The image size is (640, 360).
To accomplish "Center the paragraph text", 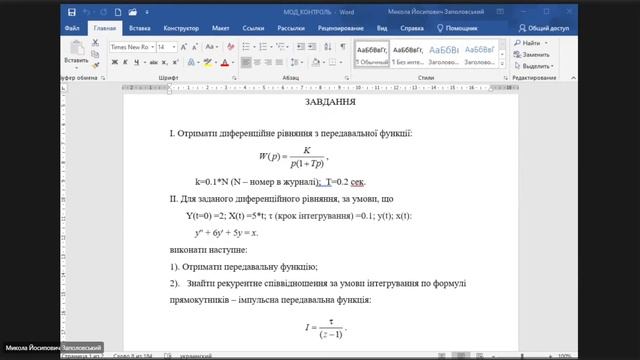I will (x=257, y=62).
